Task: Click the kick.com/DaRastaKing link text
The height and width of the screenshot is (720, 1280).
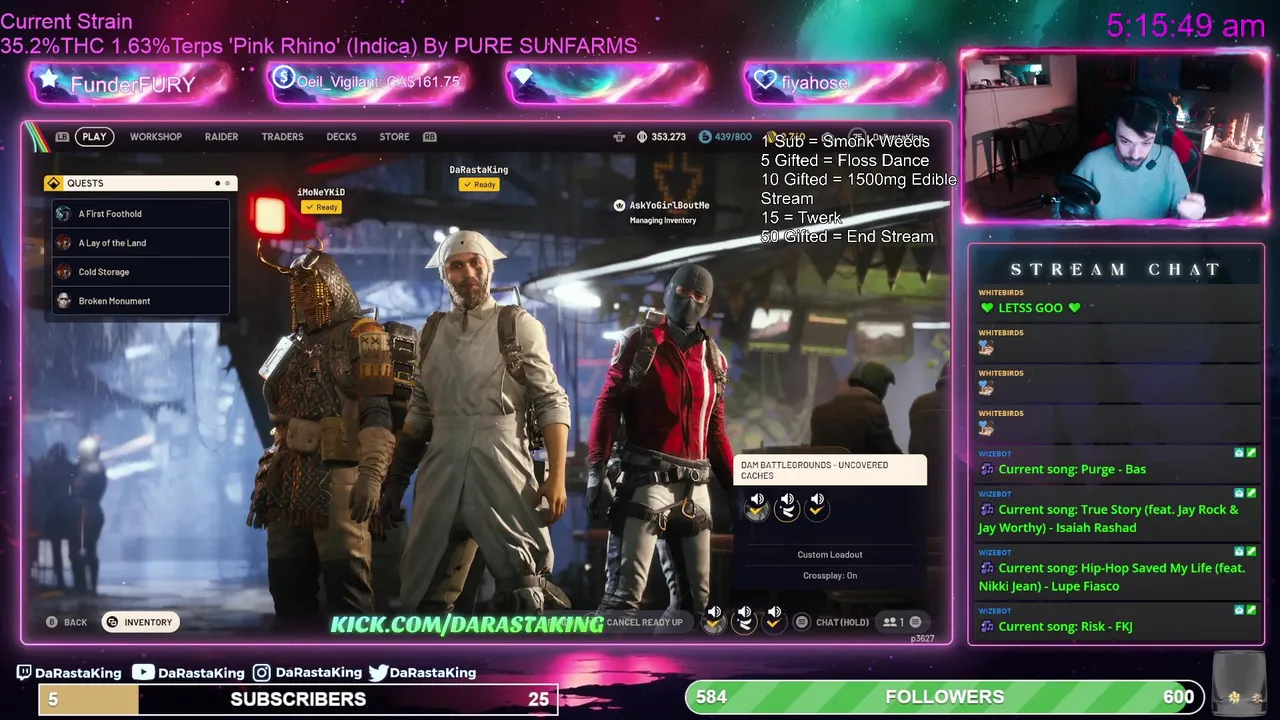Action: coord(466,624)
